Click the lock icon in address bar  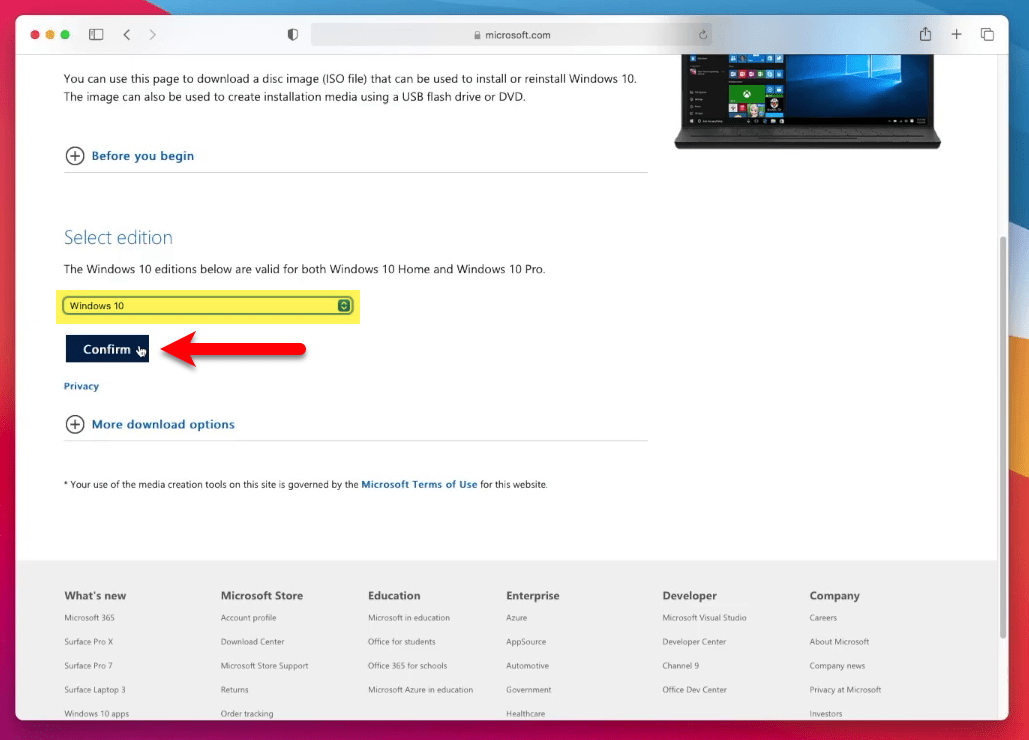click(x=477, y=35)
